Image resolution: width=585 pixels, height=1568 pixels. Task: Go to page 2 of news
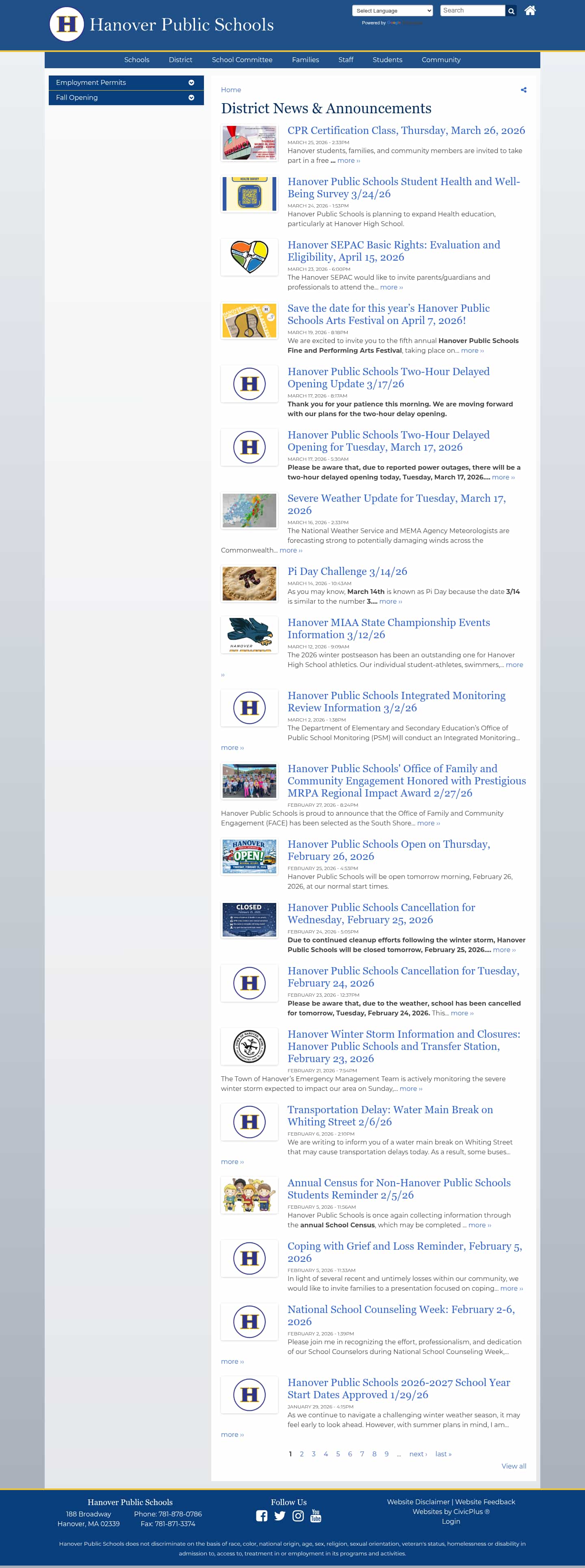(301, 1454)
